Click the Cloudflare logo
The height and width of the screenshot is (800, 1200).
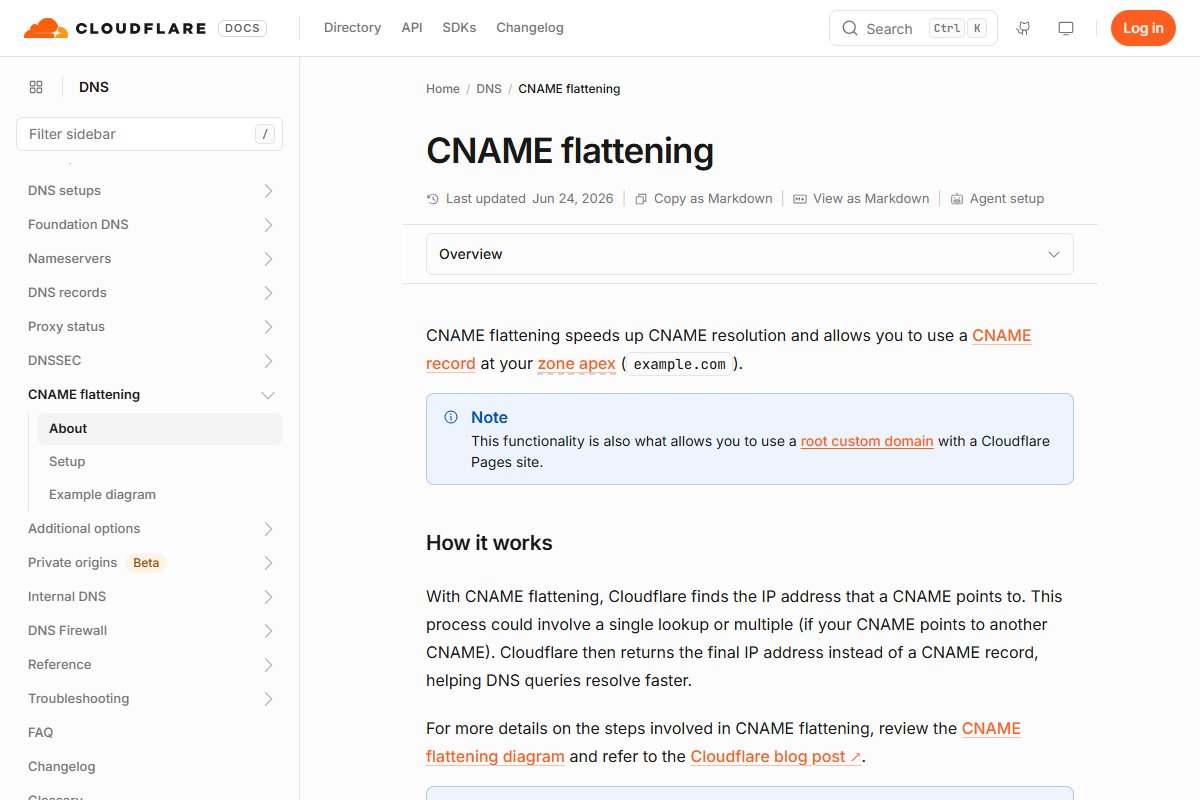tap(116, 28)
